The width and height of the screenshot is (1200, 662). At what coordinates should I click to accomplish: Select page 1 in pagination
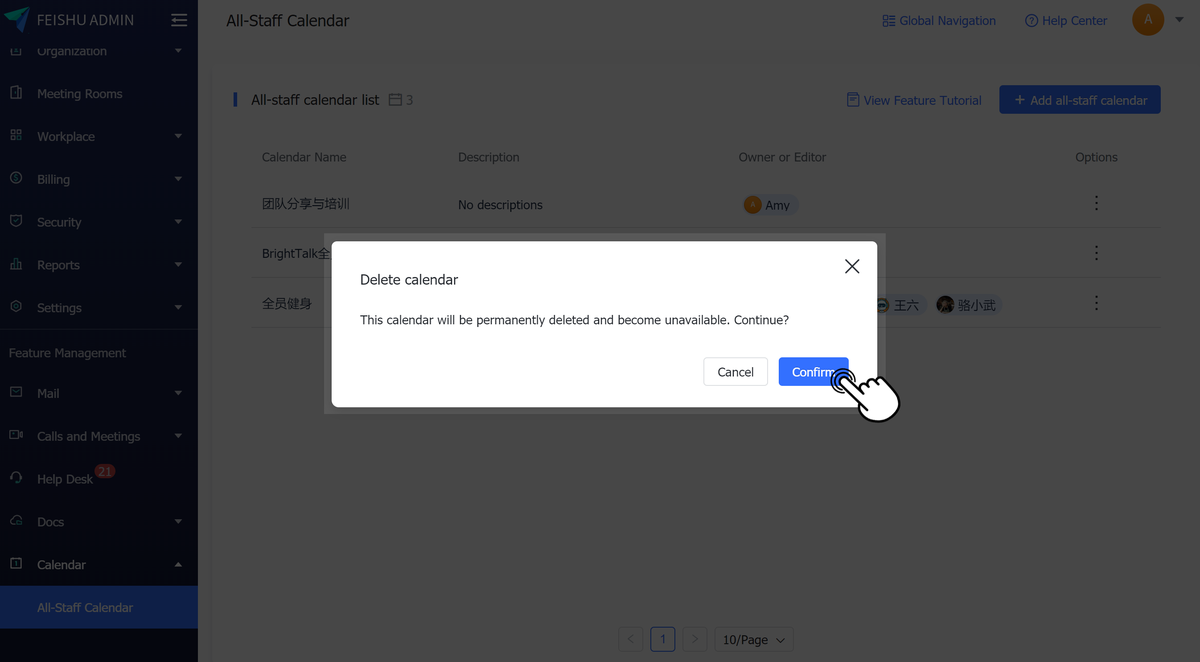coord(662,639)
